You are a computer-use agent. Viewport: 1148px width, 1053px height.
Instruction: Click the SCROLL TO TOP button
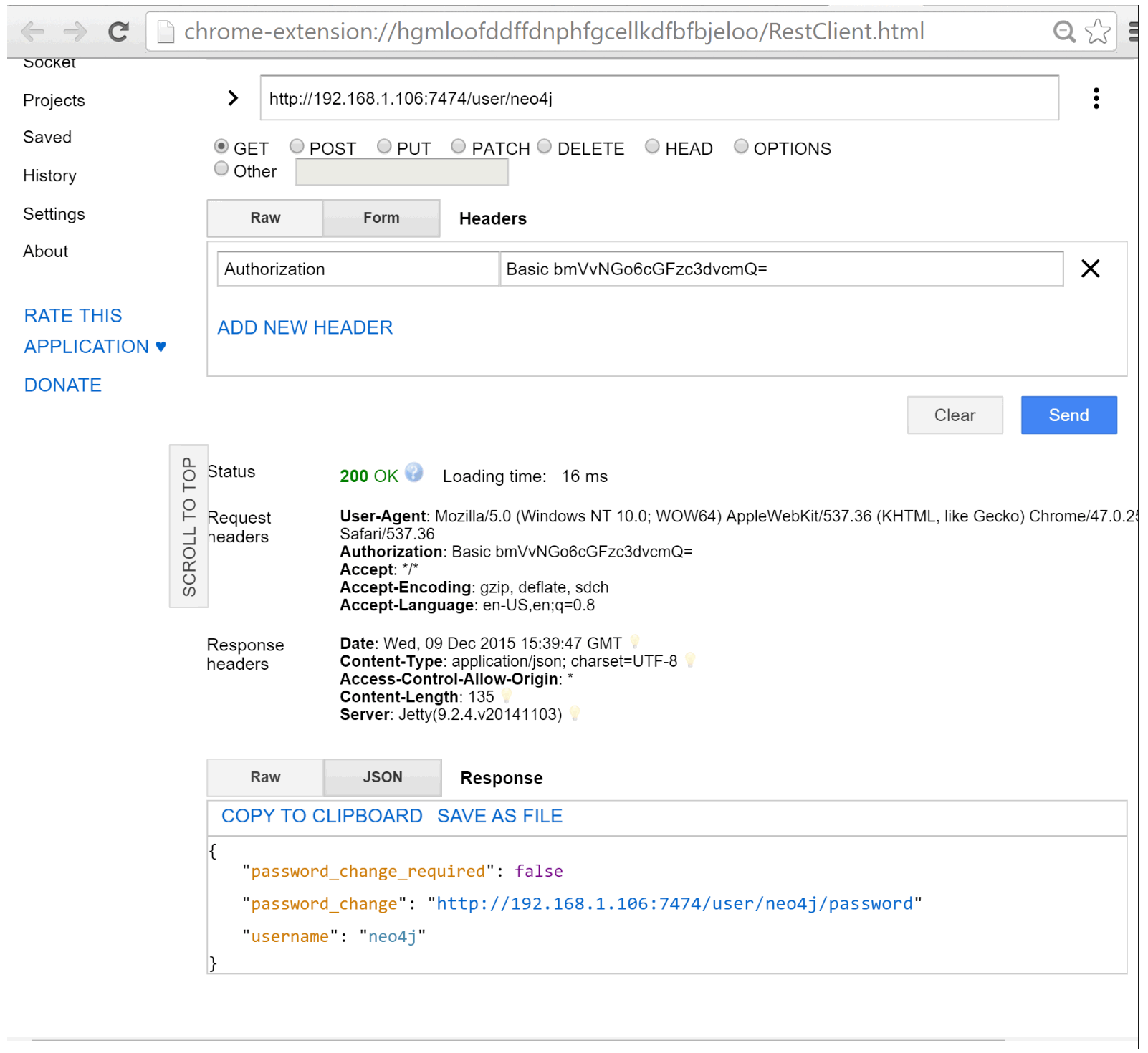click(188, 526)
